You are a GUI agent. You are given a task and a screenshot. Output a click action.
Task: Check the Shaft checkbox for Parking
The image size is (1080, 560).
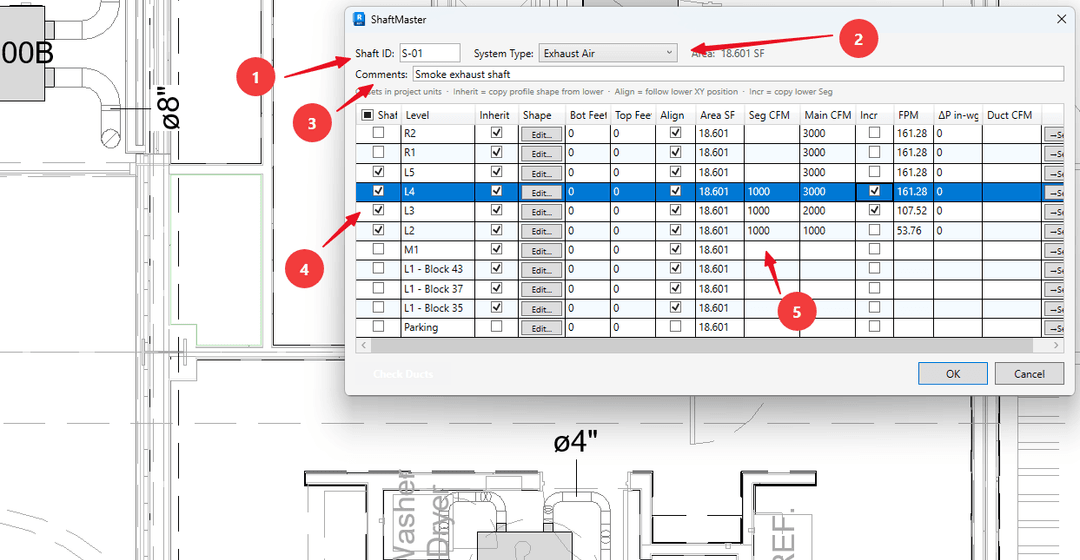pyautogui.click(x=378, y=326)
